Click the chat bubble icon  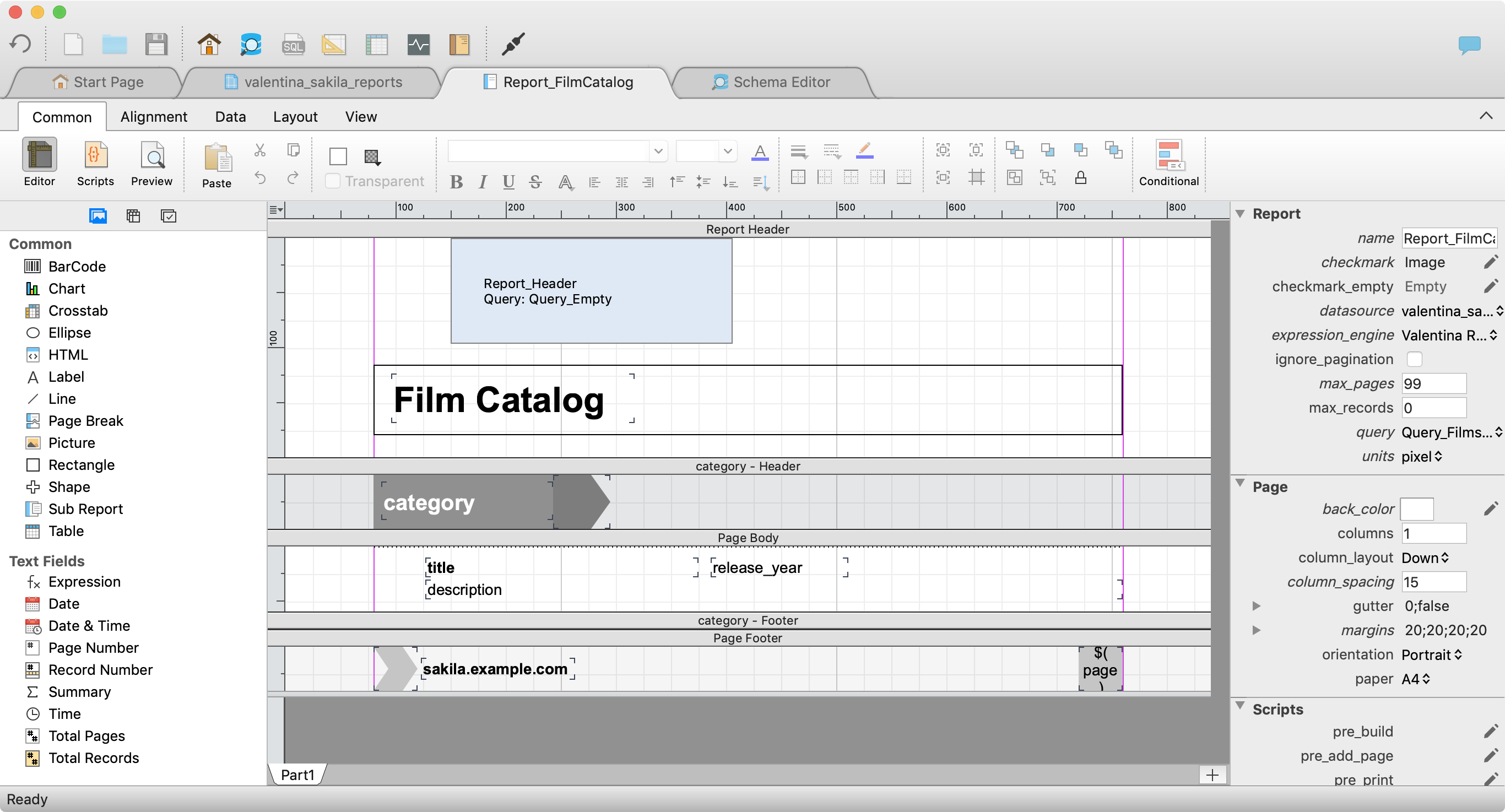[1469, 45]
